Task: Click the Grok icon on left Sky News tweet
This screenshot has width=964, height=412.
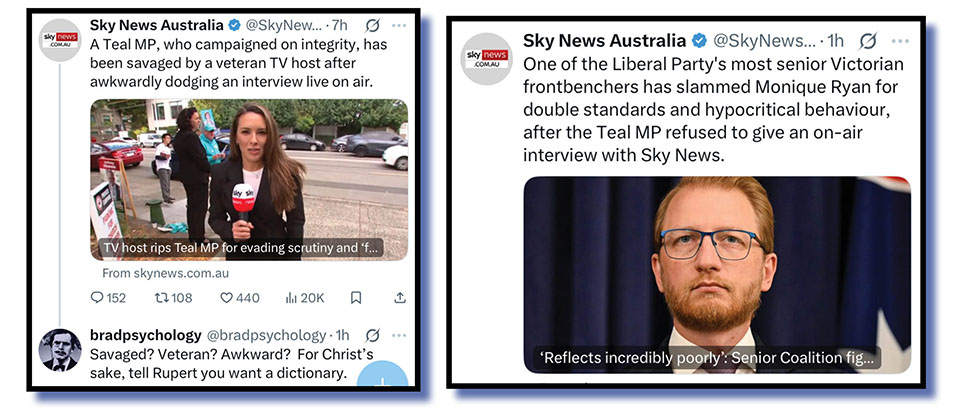Action: tap(372, 25)
